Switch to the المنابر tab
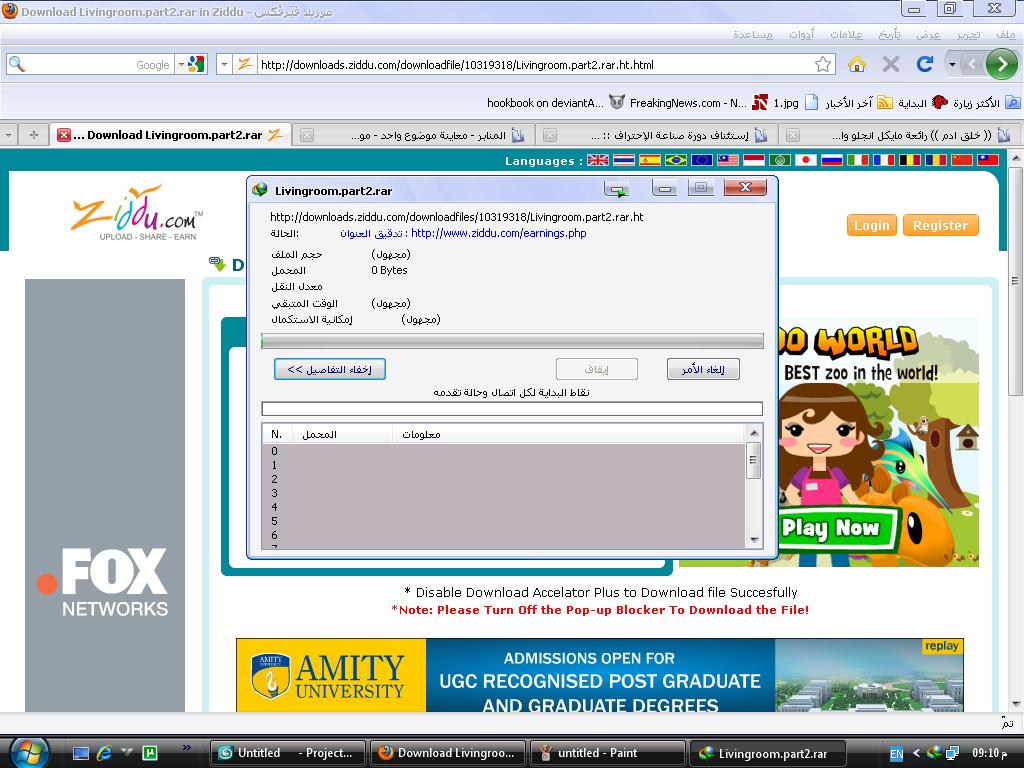This screenshot has height=768, width=1024. pyautogui.click(x=414, y=135)
